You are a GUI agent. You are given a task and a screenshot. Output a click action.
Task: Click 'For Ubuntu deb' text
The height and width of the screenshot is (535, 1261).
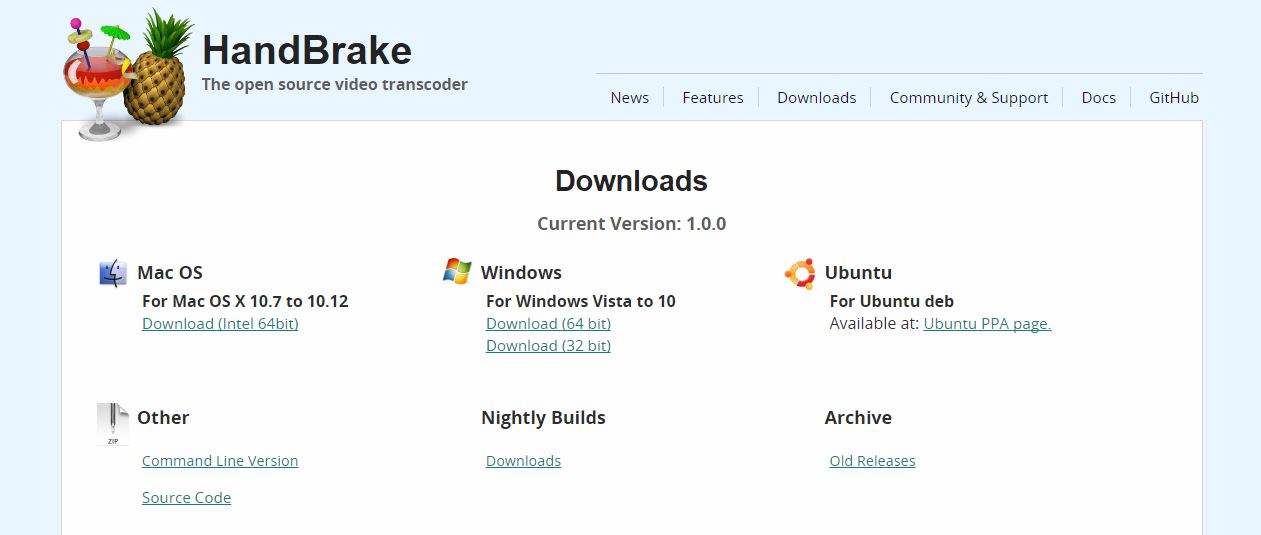tap(892, 301)
